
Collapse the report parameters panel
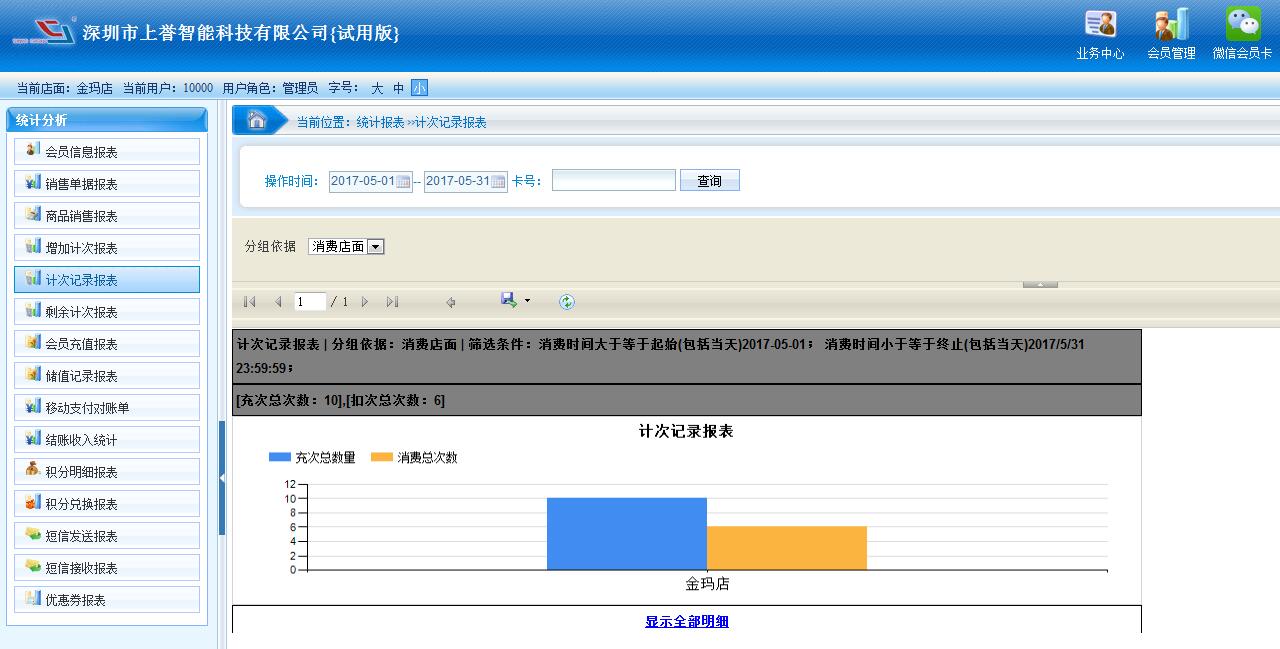tap(1040, 285)
